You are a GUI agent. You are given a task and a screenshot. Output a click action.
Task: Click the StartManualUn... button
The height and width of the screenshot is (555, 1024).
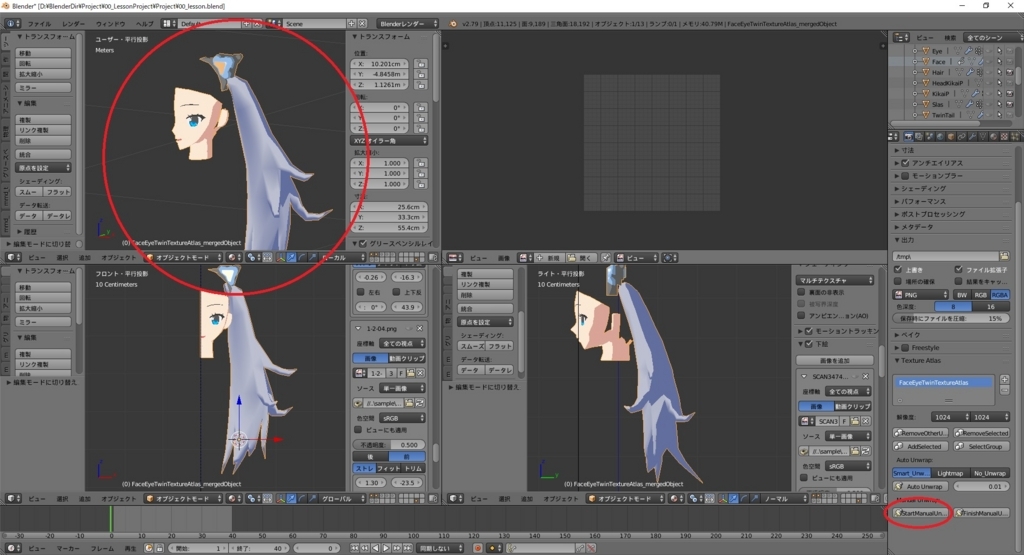[x=920, y=513]
